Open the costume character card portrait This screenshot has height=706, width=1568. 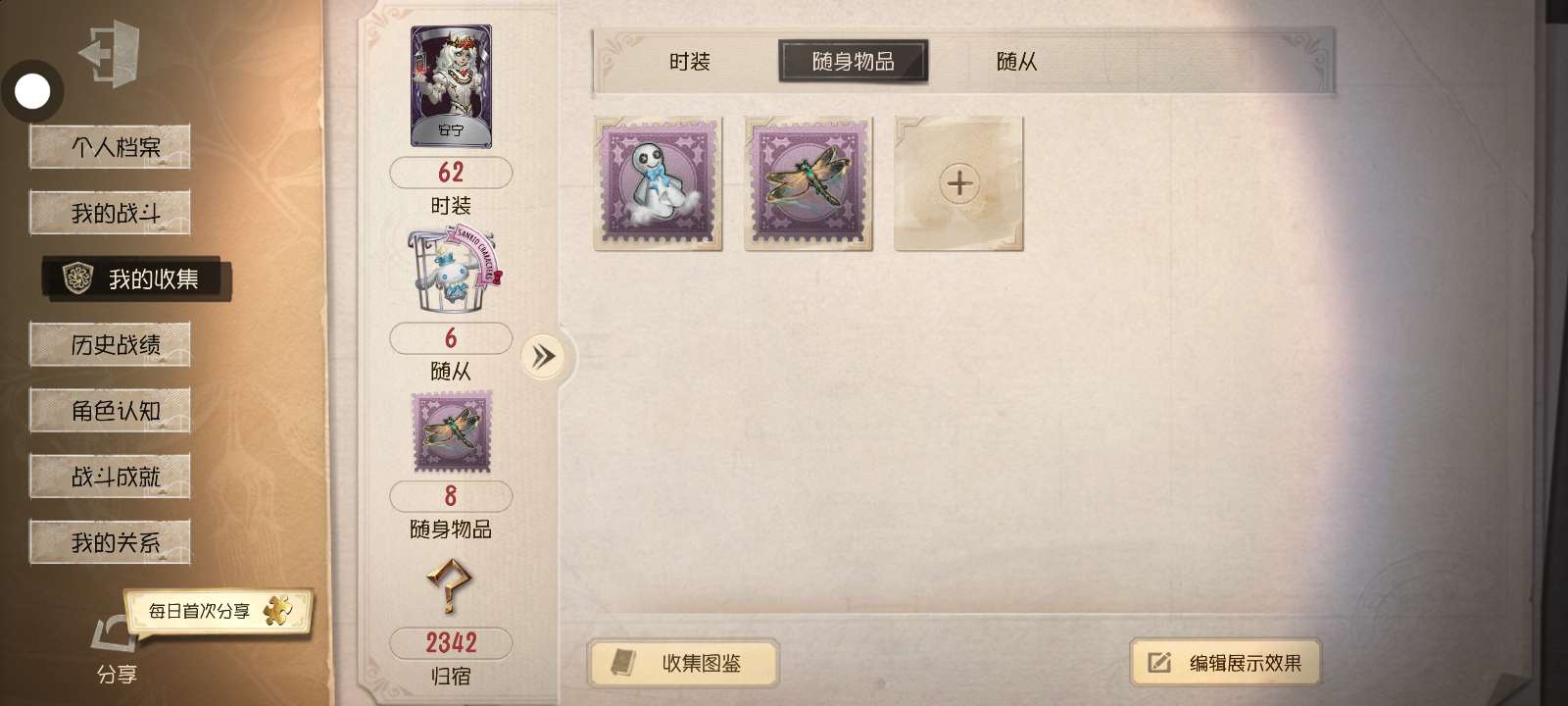coord(451,86)
